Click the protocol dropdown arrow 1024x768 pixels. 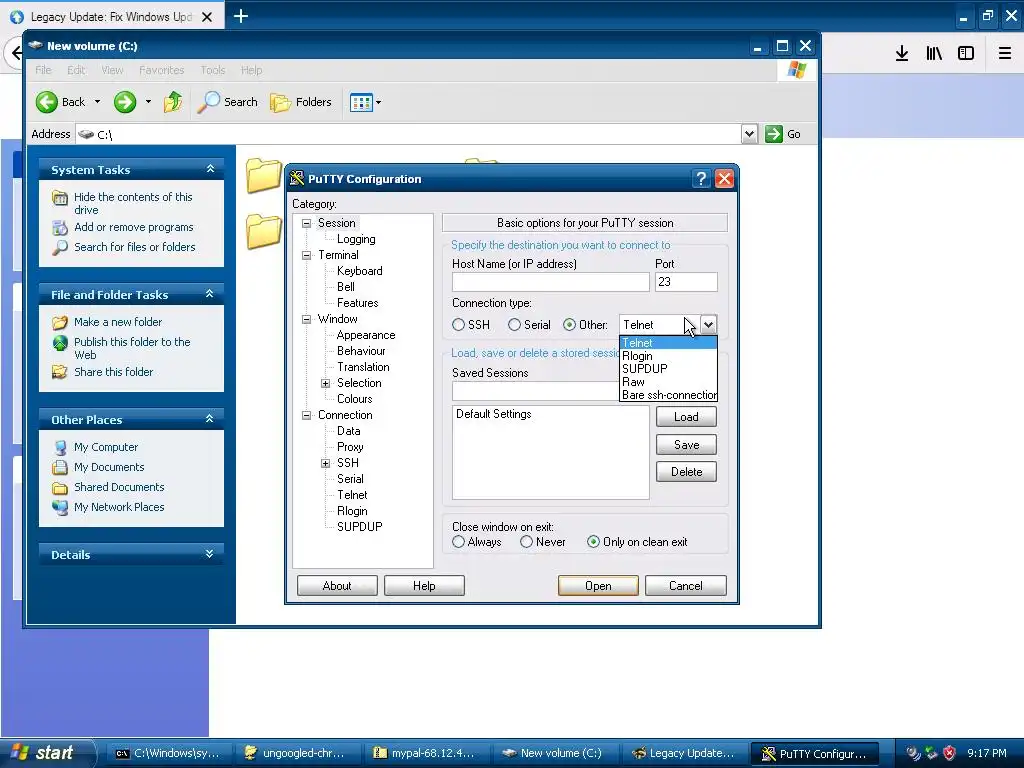tap(709, 325)
